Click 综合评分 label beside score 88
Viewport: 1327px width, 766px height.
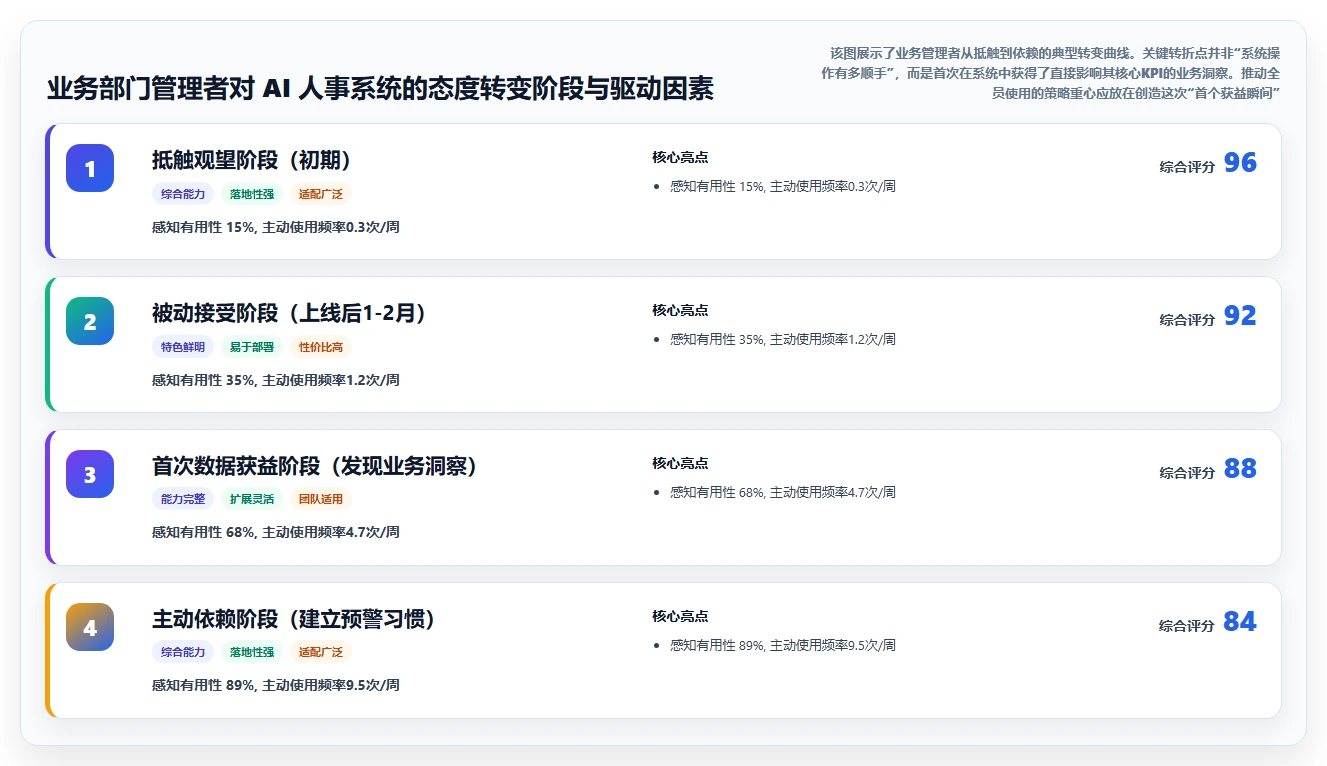tap(1187, 473)
